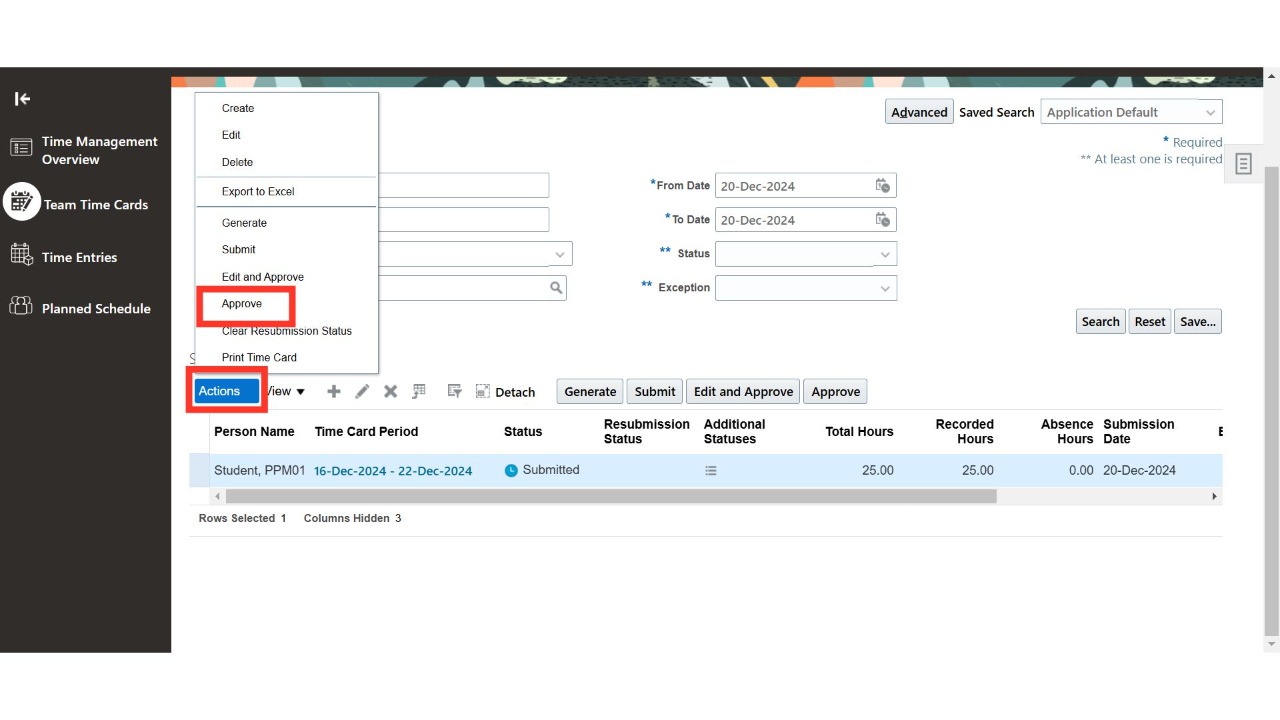This screenshot has height=720, width=1280.
Task: Click the Person Name column header
Action: click(x=254, y=432)
